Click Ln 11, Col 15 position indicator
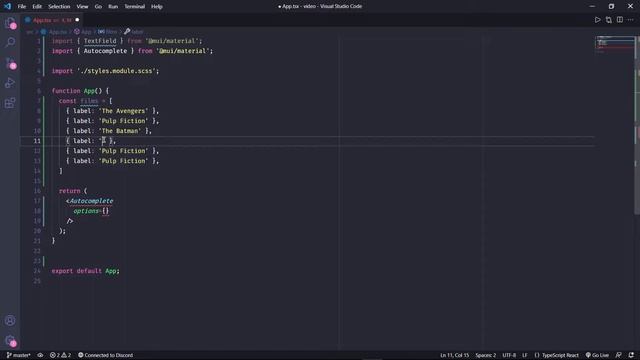This screenshot has width=640, height=360. click(454, 355)
